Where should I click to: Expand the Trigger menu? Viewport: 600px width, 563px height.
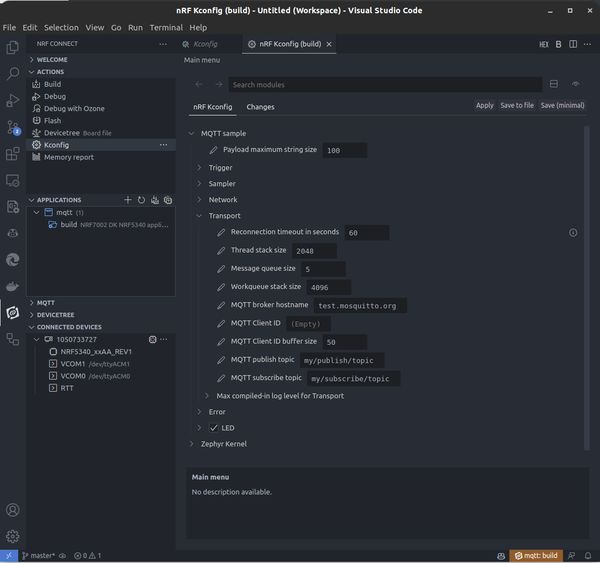click(x=199, y=168)
